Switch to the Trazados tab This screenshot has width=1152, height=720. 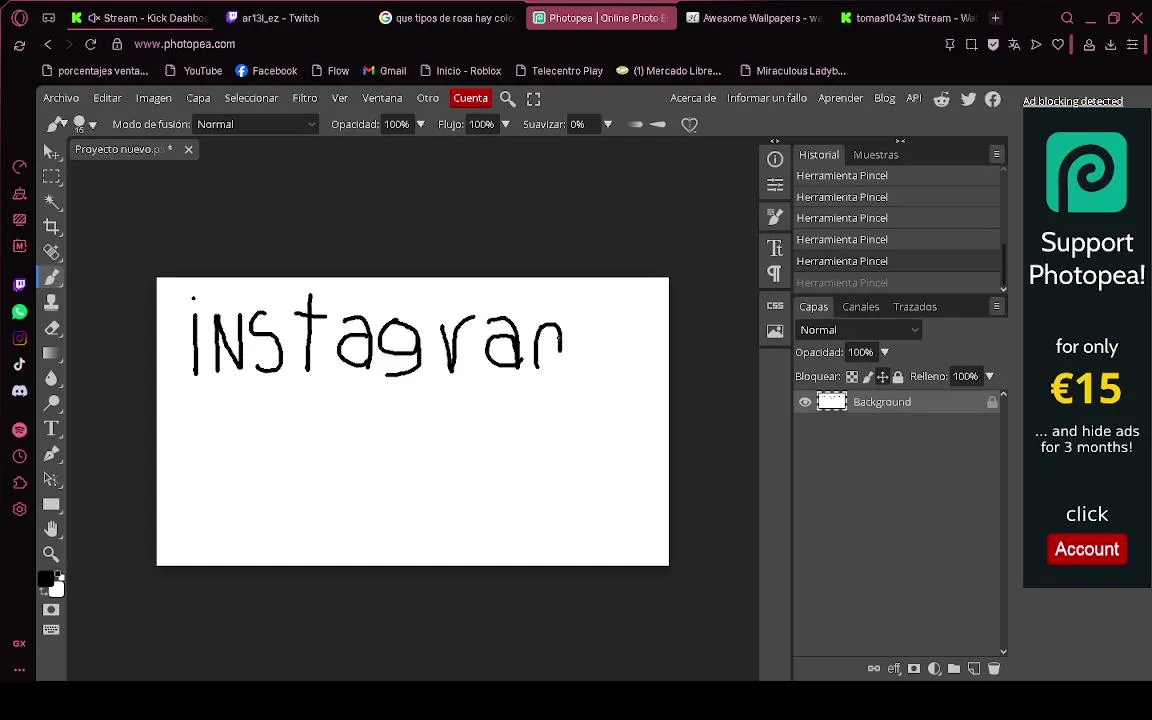click(915, 307)
